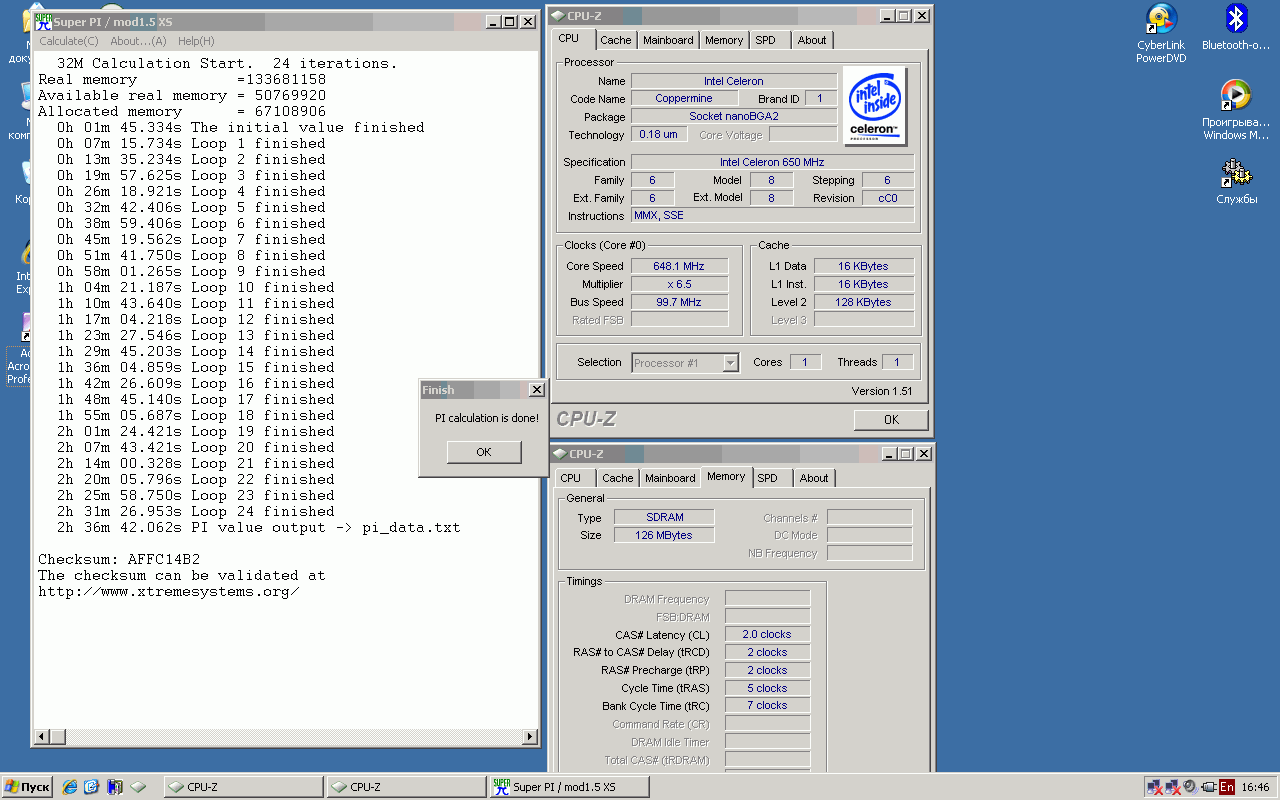The width and height of the screenshot is (1280, 800).
Task: Open the Calculate(C) menu in Super PI
Action: point(69,41)
